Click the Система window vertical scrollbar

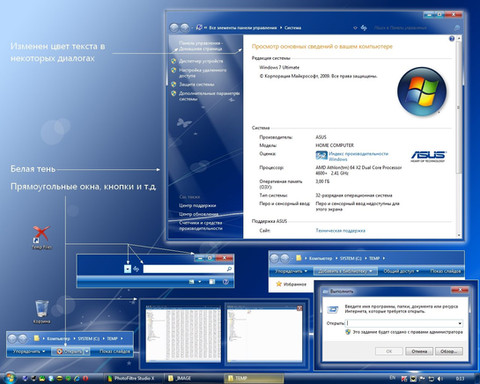coord(459,137)
